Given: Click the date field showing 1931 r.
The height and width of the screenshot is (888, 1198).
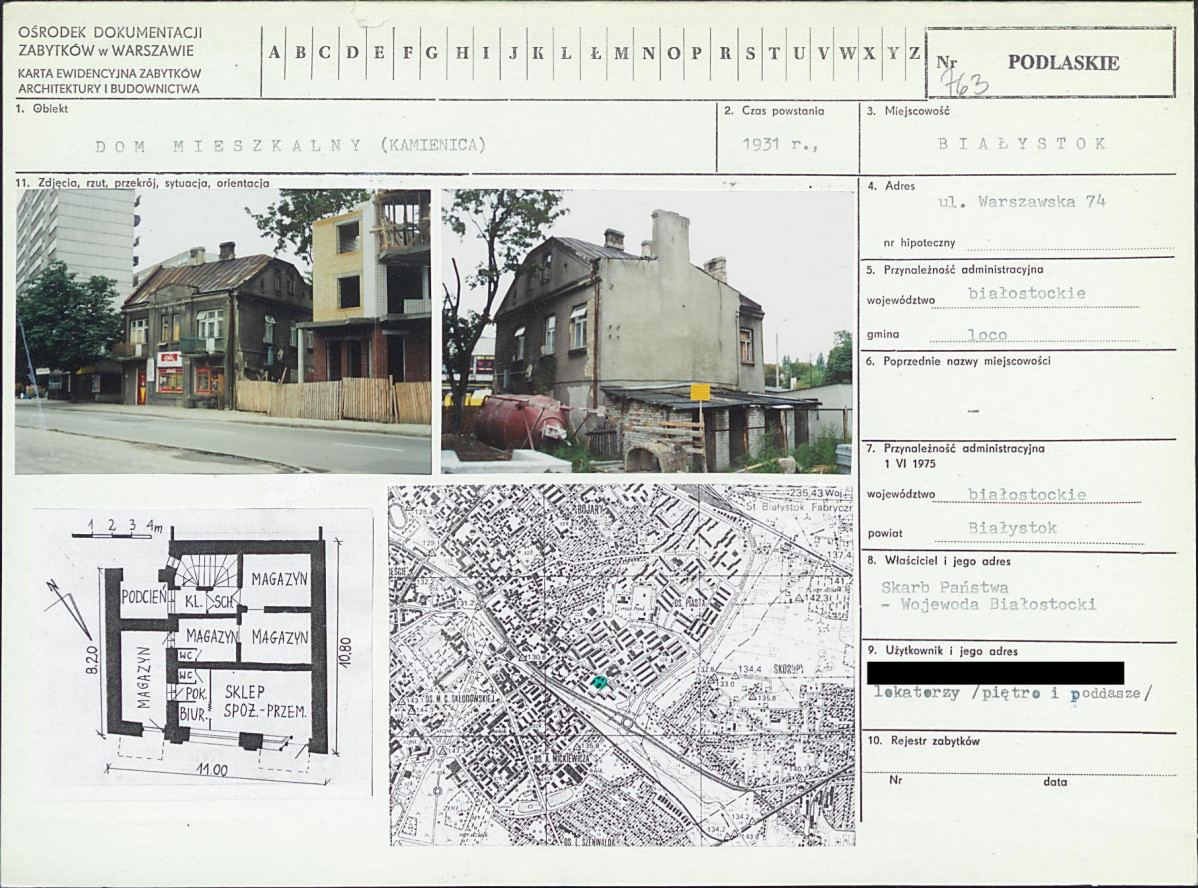Looking at the screenshot, I should pyautogui.click(x=780, y=144).
